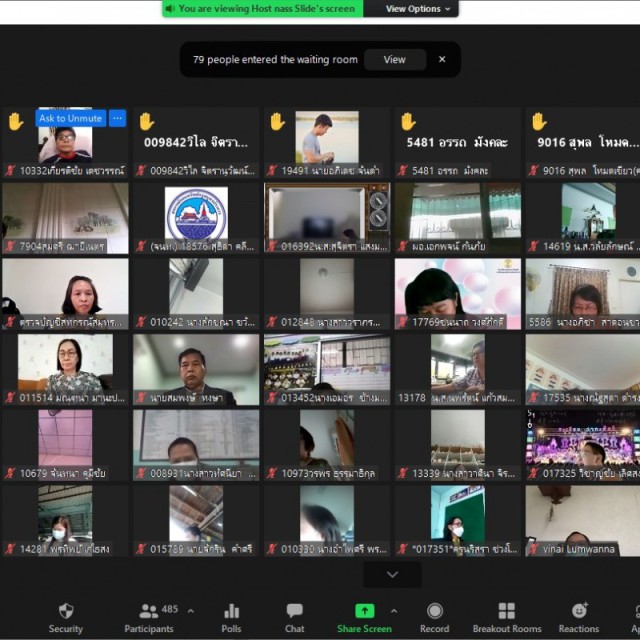Expand the caret next to Participants
The width and height of the screenshot is (640, 640).
click(x=191, y=611)
